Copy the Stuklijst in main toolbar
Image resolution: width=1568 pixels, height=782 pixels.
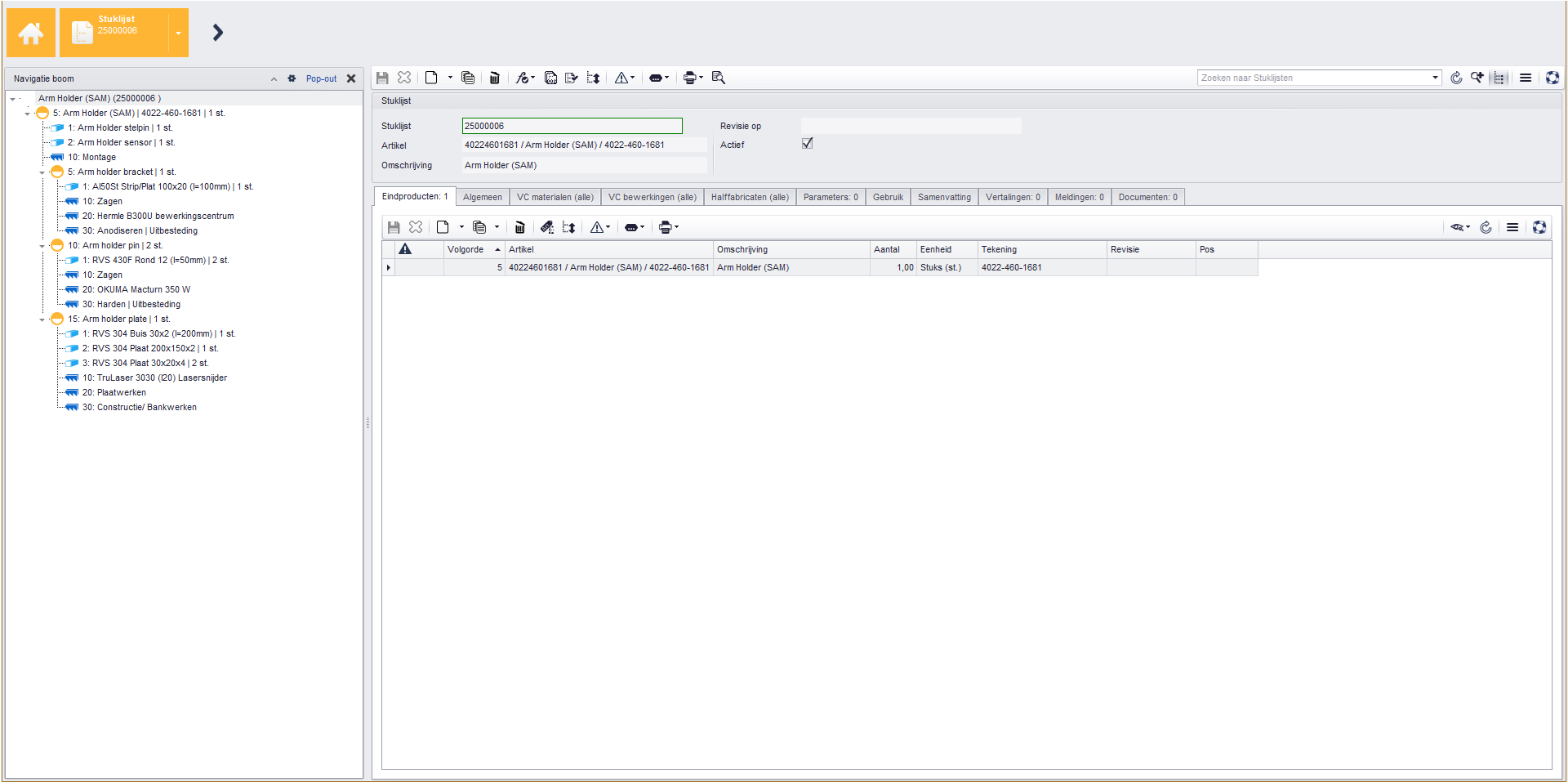pyautogui.click(x=468, y=78)
